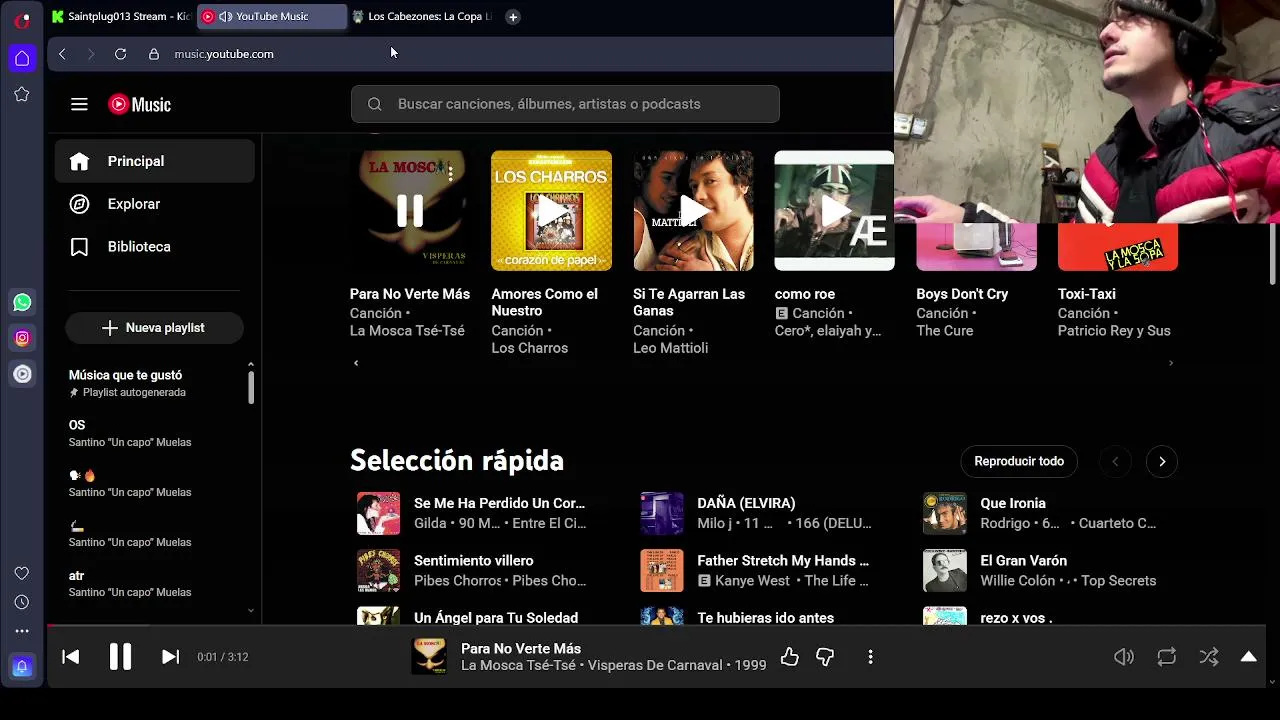1280x720 pixels.
Task: Click the YouTube Music logo
Action: tap(140, 104)
